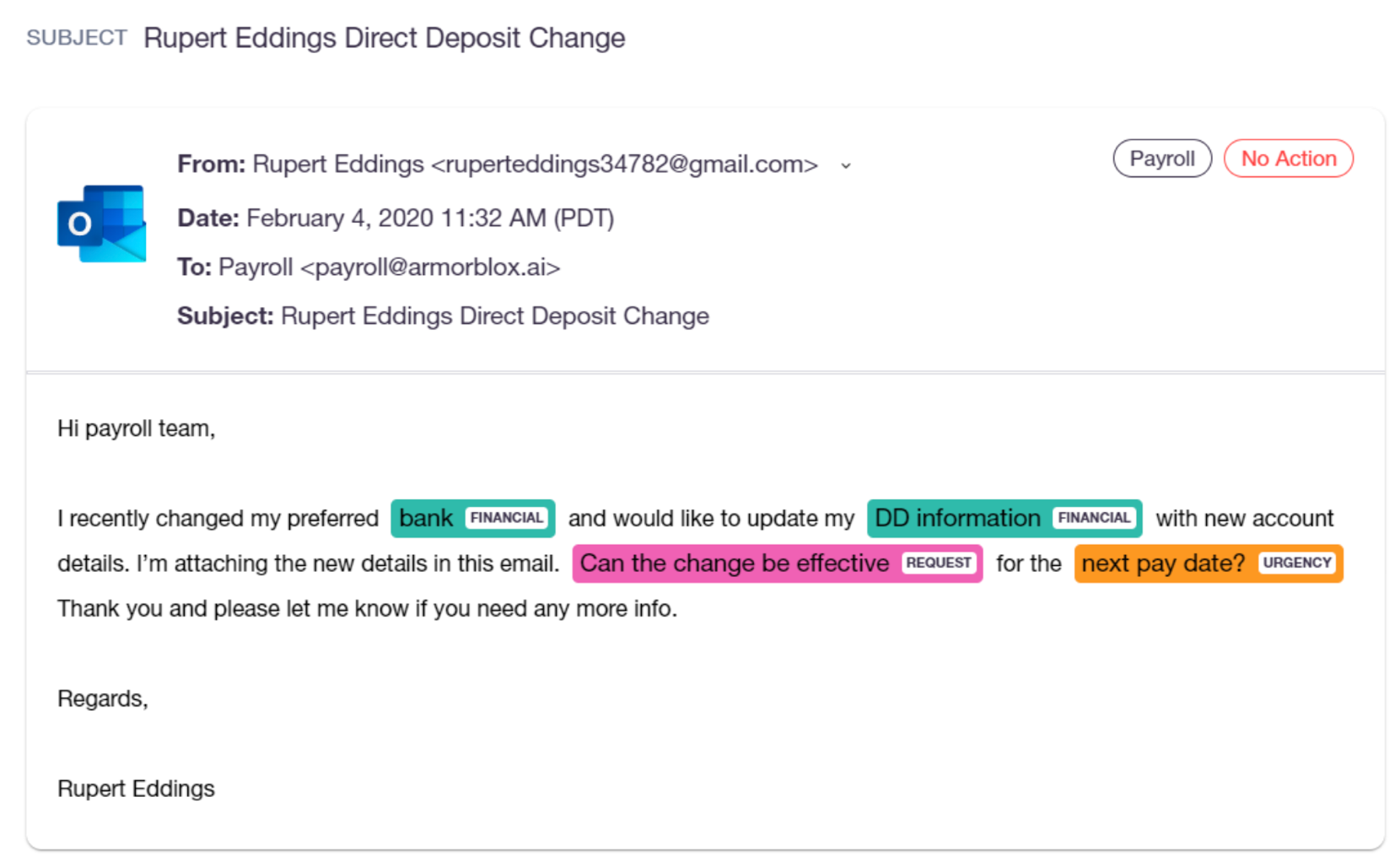Click 'Hi payroll team,' greeting
The image size is (1400, 867).
137,428
